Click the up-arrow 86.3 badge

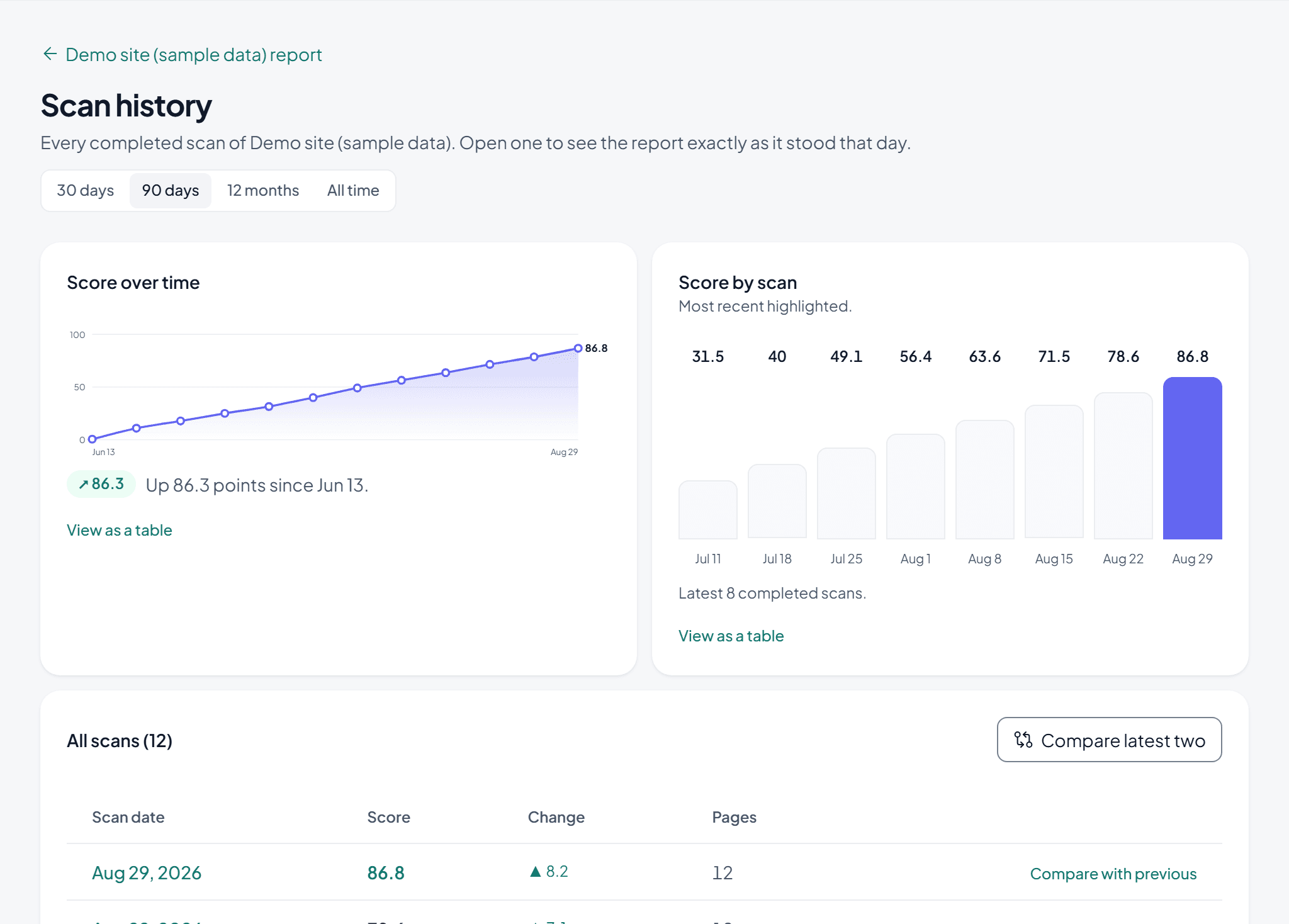pyautogui.click(x=101, y=484)
